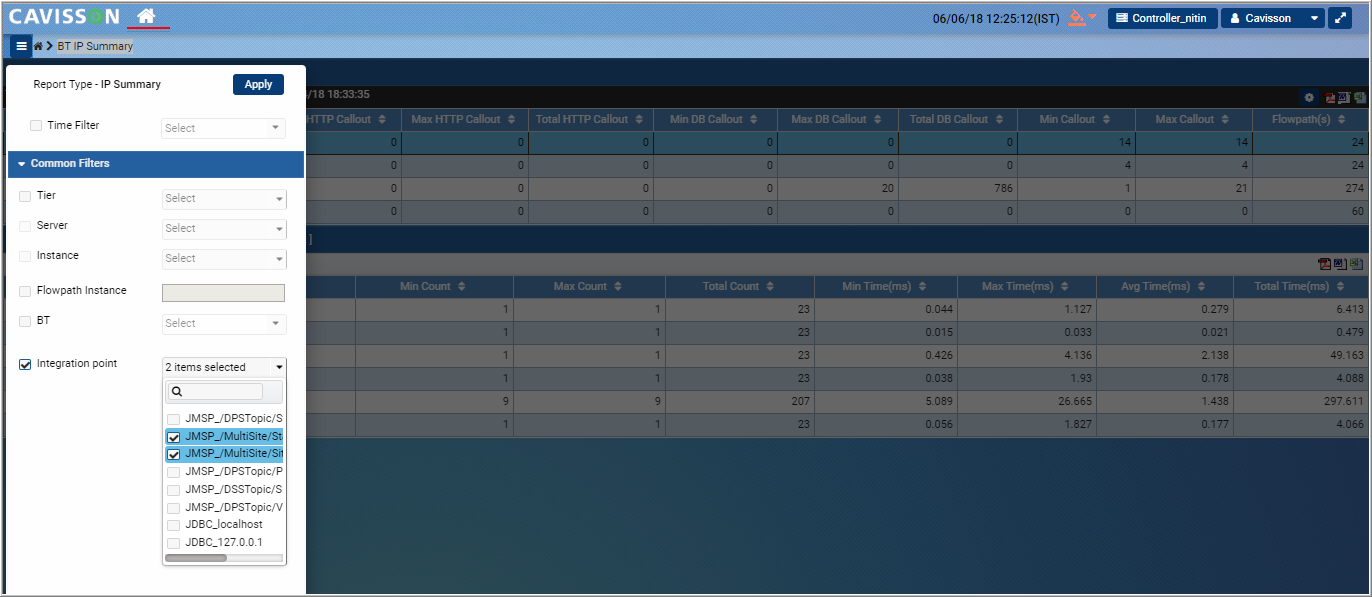The image size is (1372, 597).
Task: Collapse the Common Filters section
Action: [x=155, y=163]
